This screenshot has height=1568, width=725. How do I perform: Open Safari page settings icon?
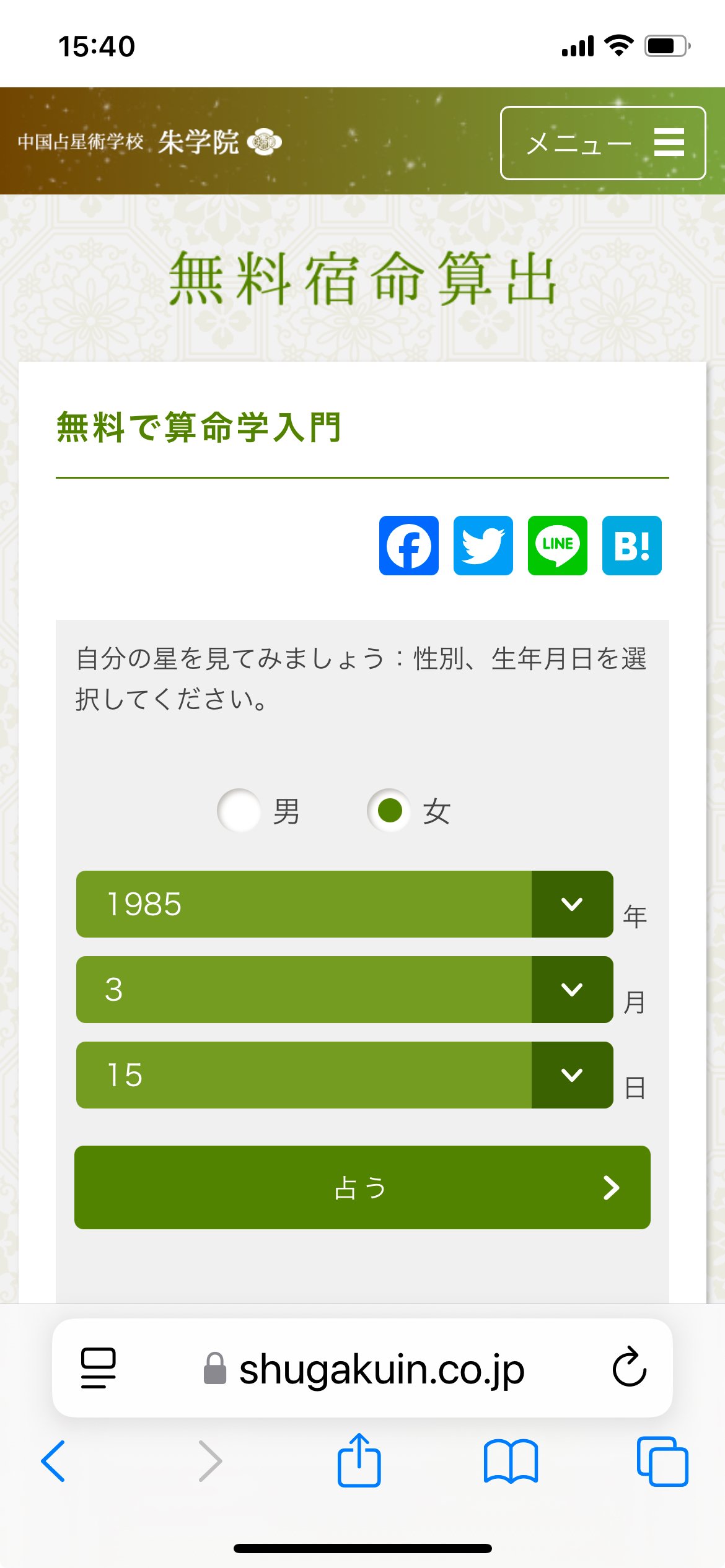(99, 1368)
